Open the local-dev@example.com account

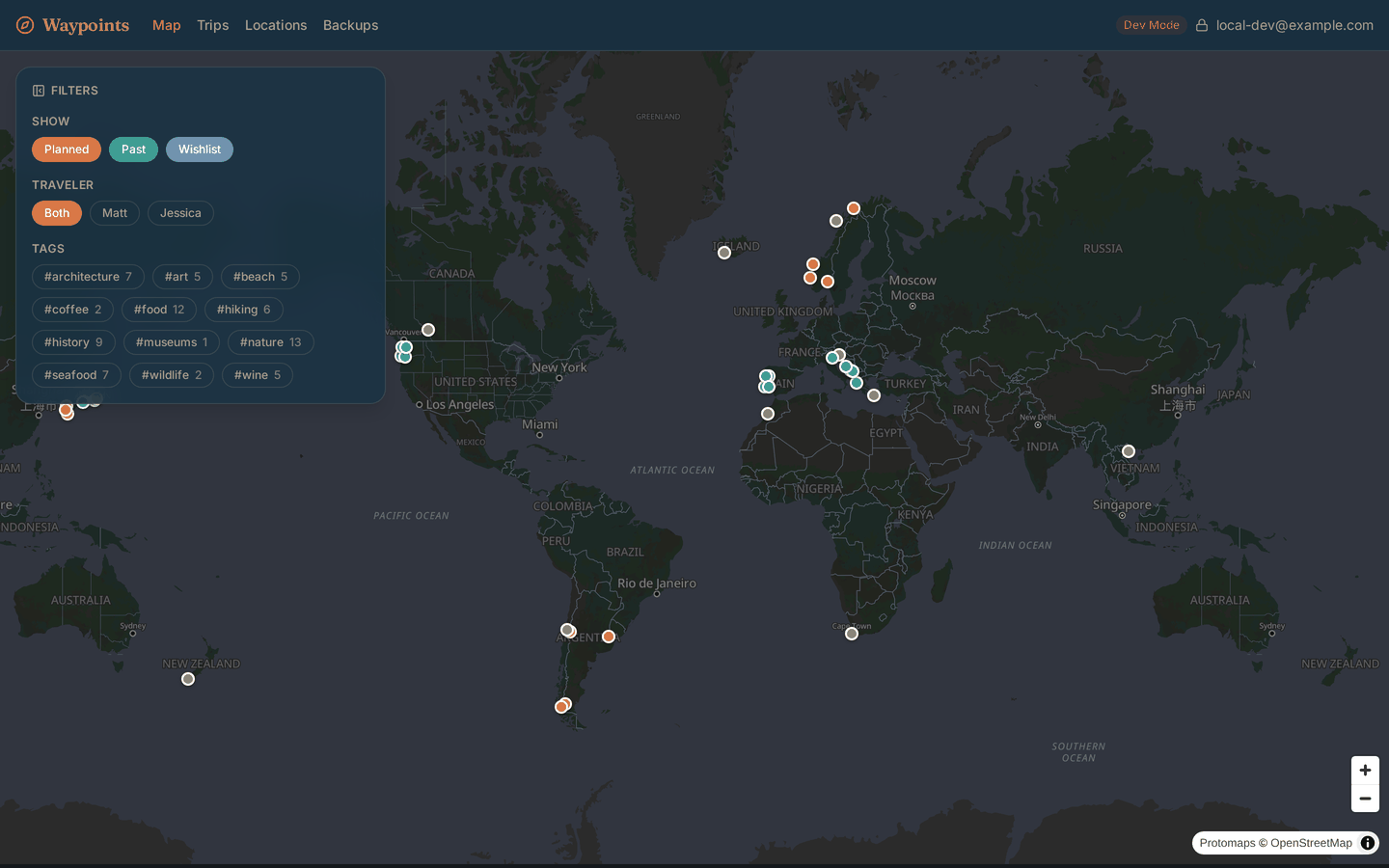click(1294, 25)
